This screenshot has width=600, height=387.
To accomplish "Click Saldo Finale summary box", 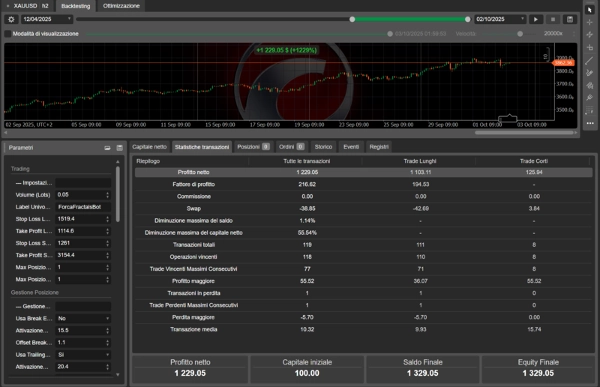I will tap(422, 369).
